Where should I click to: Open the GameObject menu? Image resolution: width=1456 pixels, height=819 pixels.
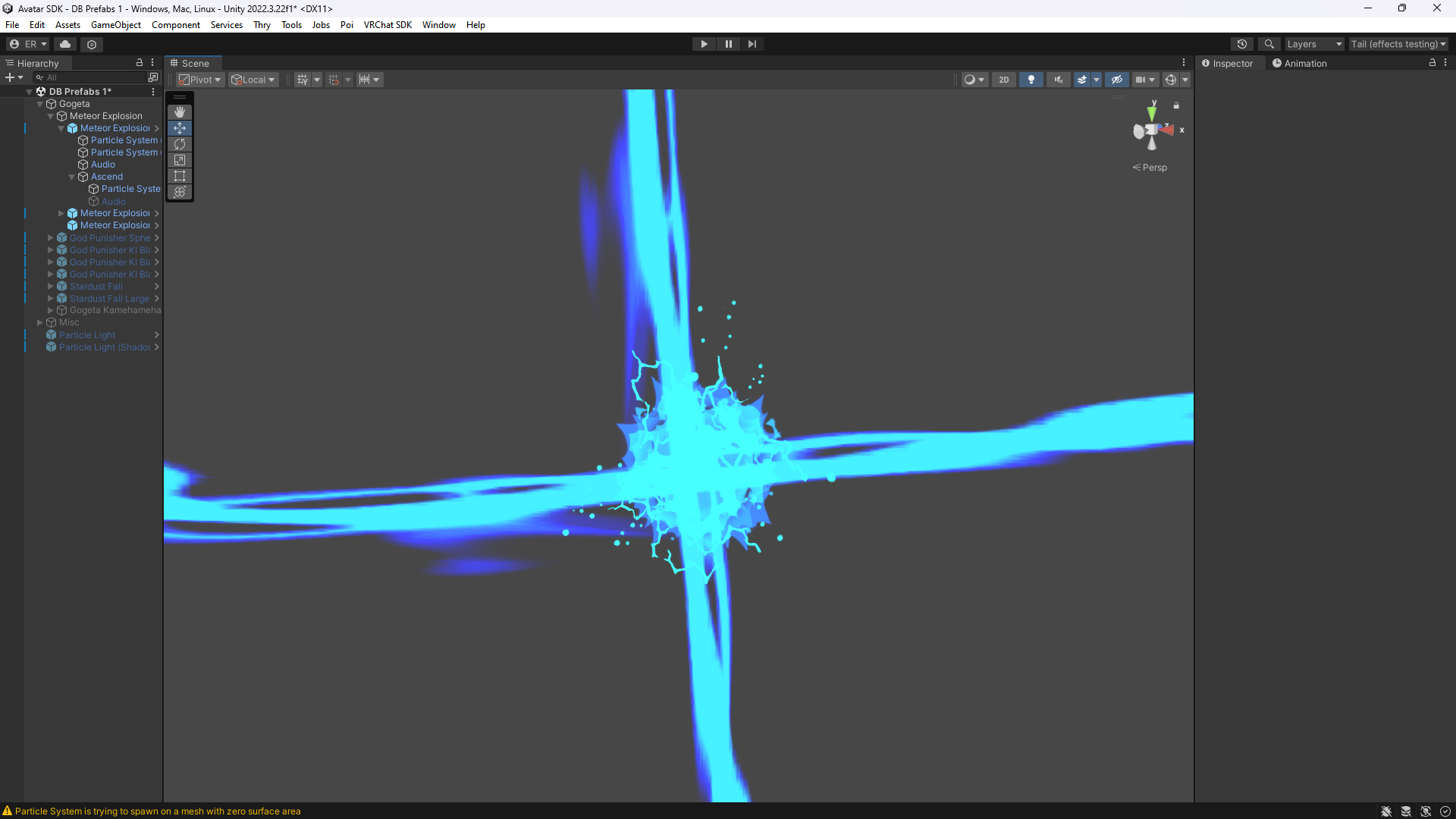tap(115, 24)
